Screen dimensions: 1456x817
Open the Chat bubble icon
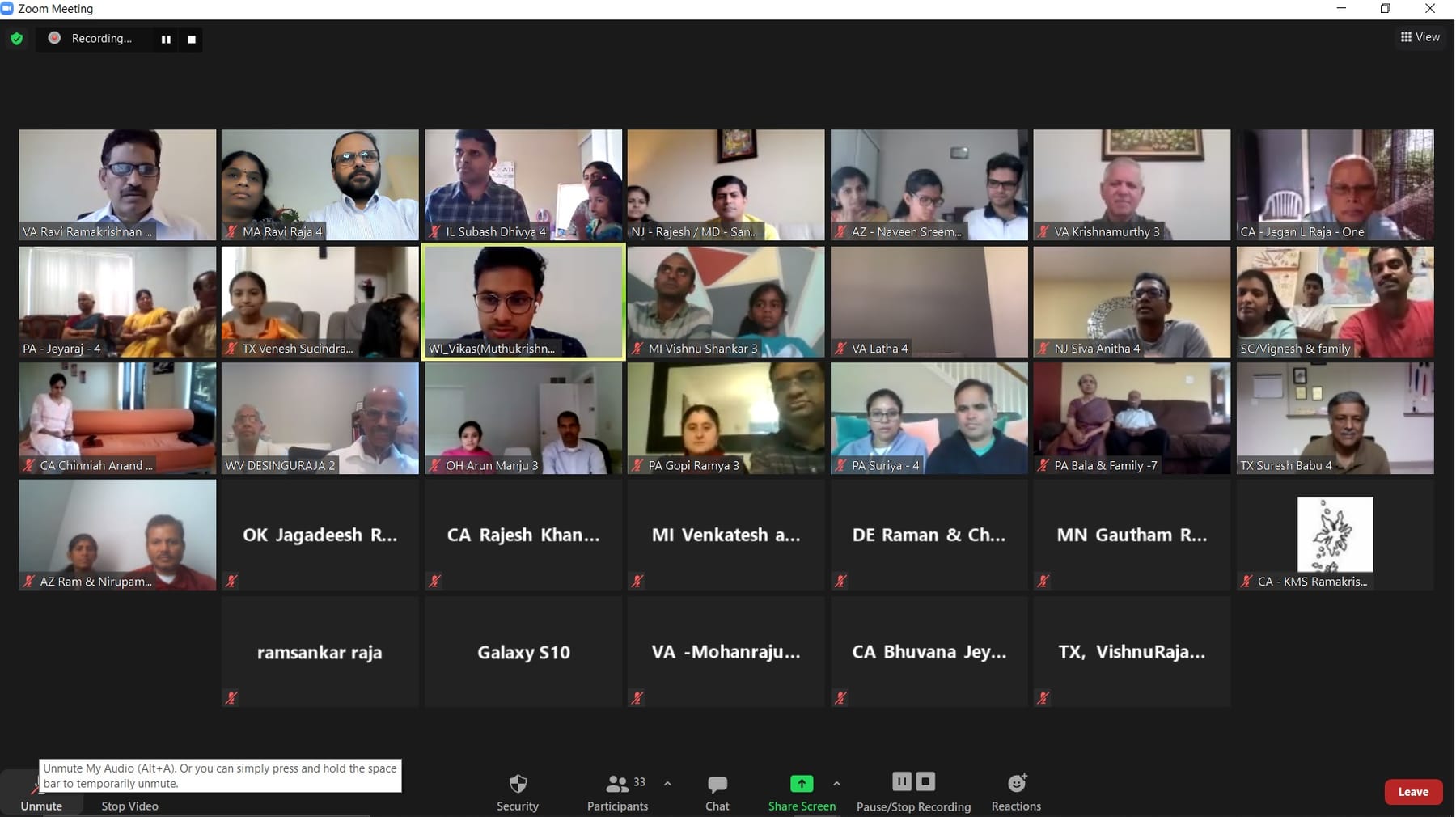(717, 784)
